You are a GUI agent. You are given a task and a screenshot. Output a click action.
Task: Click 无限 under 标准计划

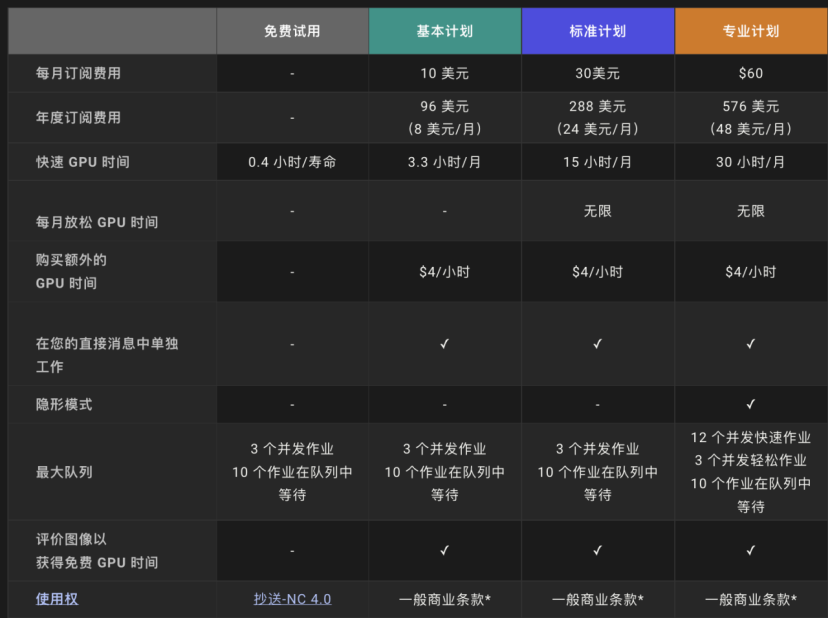tap(598, 211)
